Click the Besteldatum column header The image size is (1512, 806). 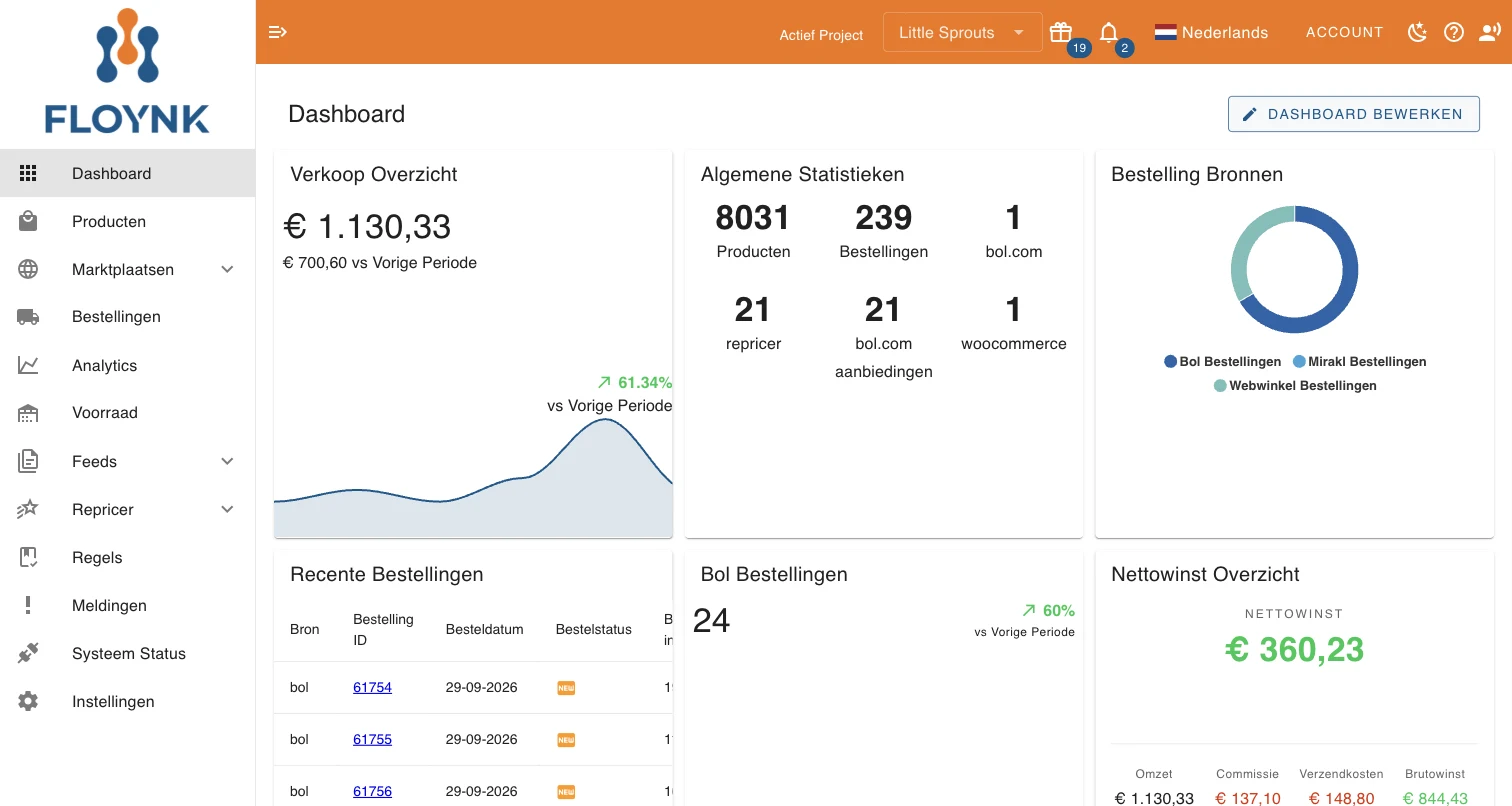pos(484,629)
